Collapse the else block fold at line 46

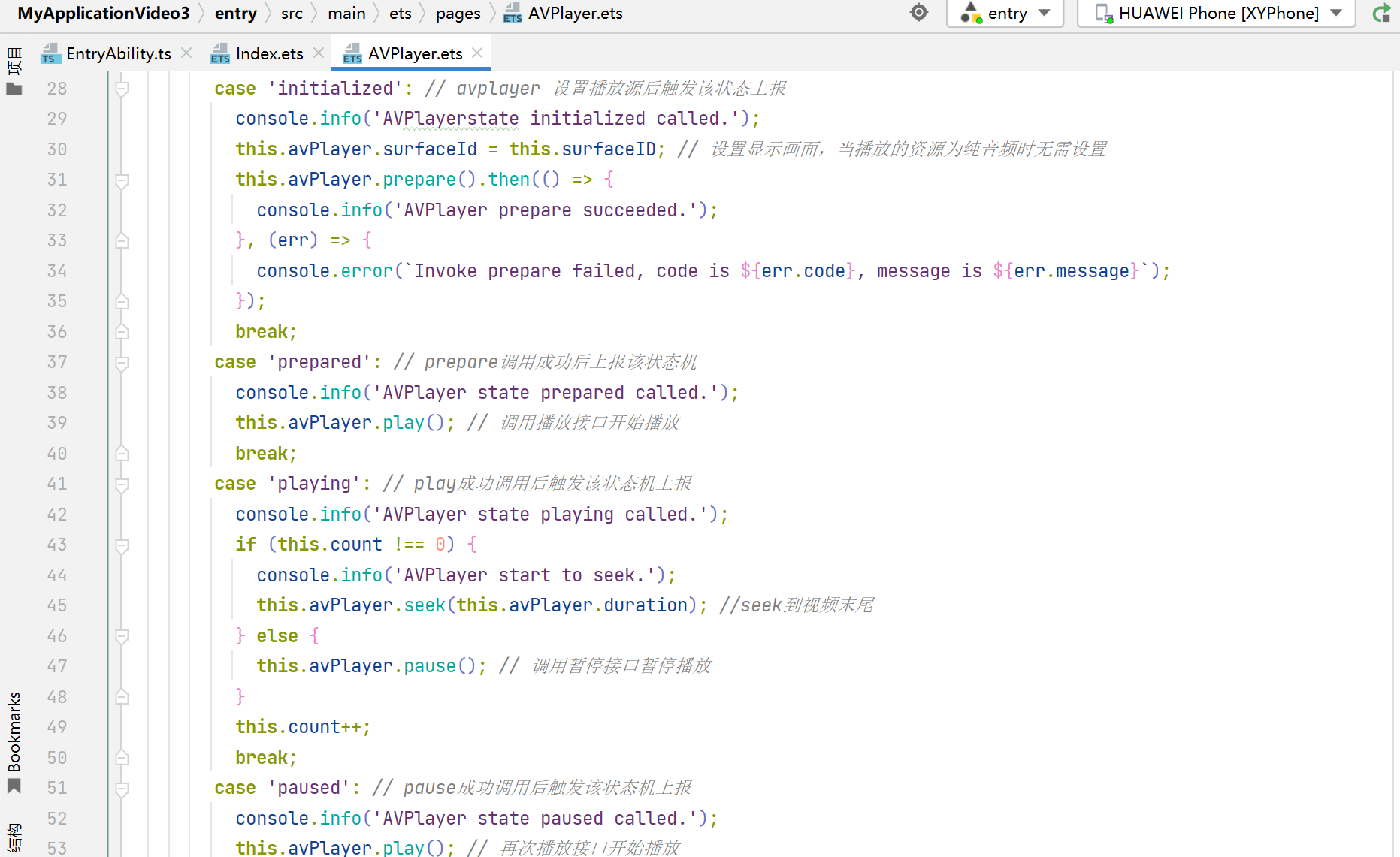[x=122, y=636]
